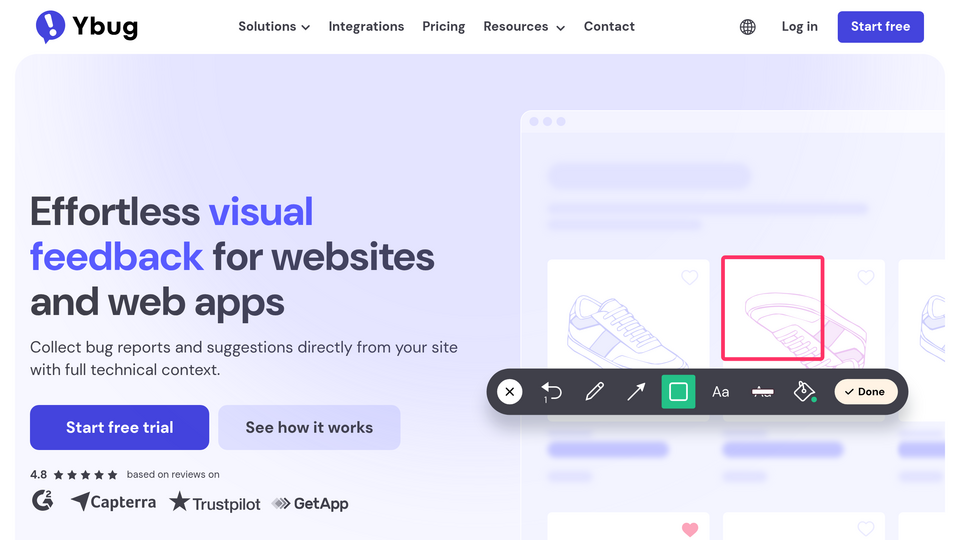960x540 pixels.
Task: Click the Capterra logo
Action: pyautogui.click(x=113, y=502)
